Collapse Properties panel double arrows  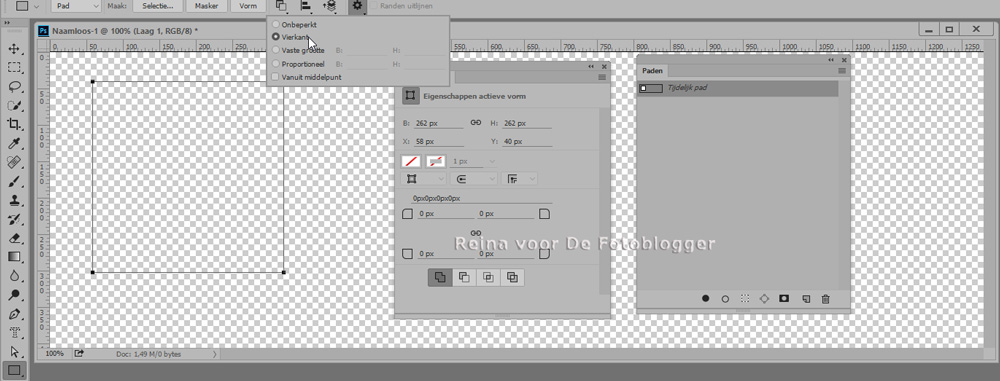[591, 66]
